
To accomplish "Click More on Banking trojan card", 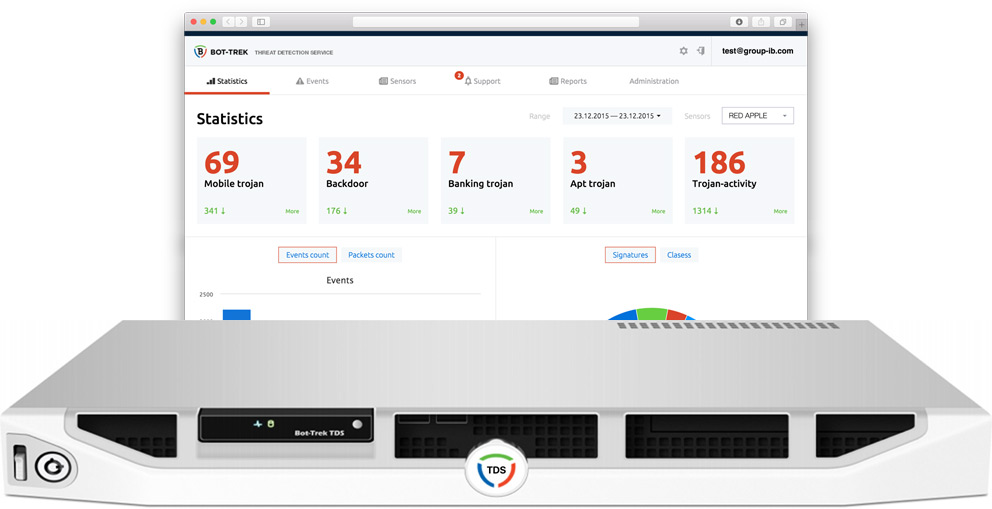I will tap(536, 211).
